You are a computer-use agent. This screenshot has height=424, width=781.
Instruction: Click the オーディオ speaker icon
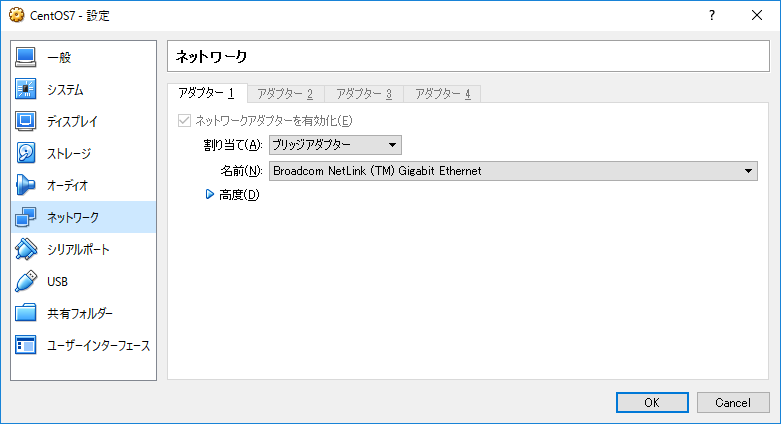pyautogui.click(x=25, y=185)
